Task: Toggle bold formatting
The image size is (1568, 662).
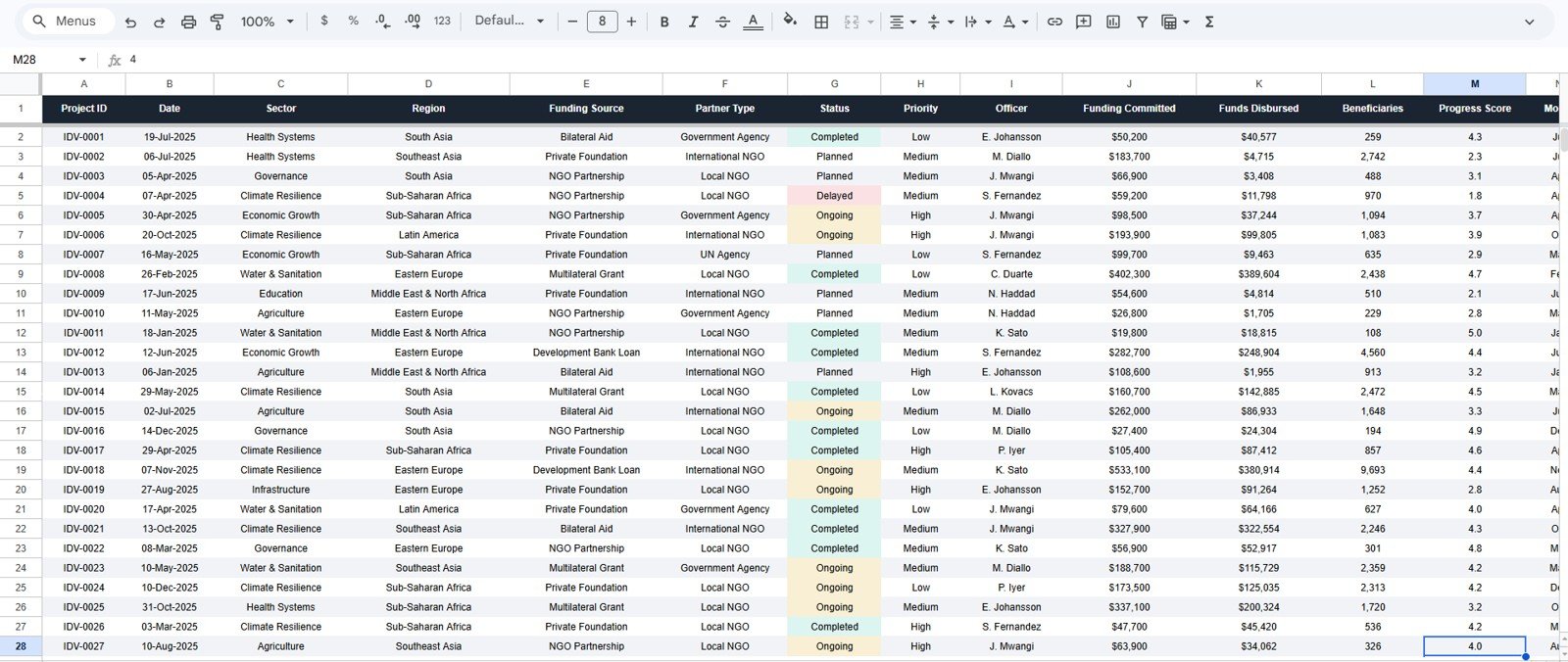Action: 664,22
